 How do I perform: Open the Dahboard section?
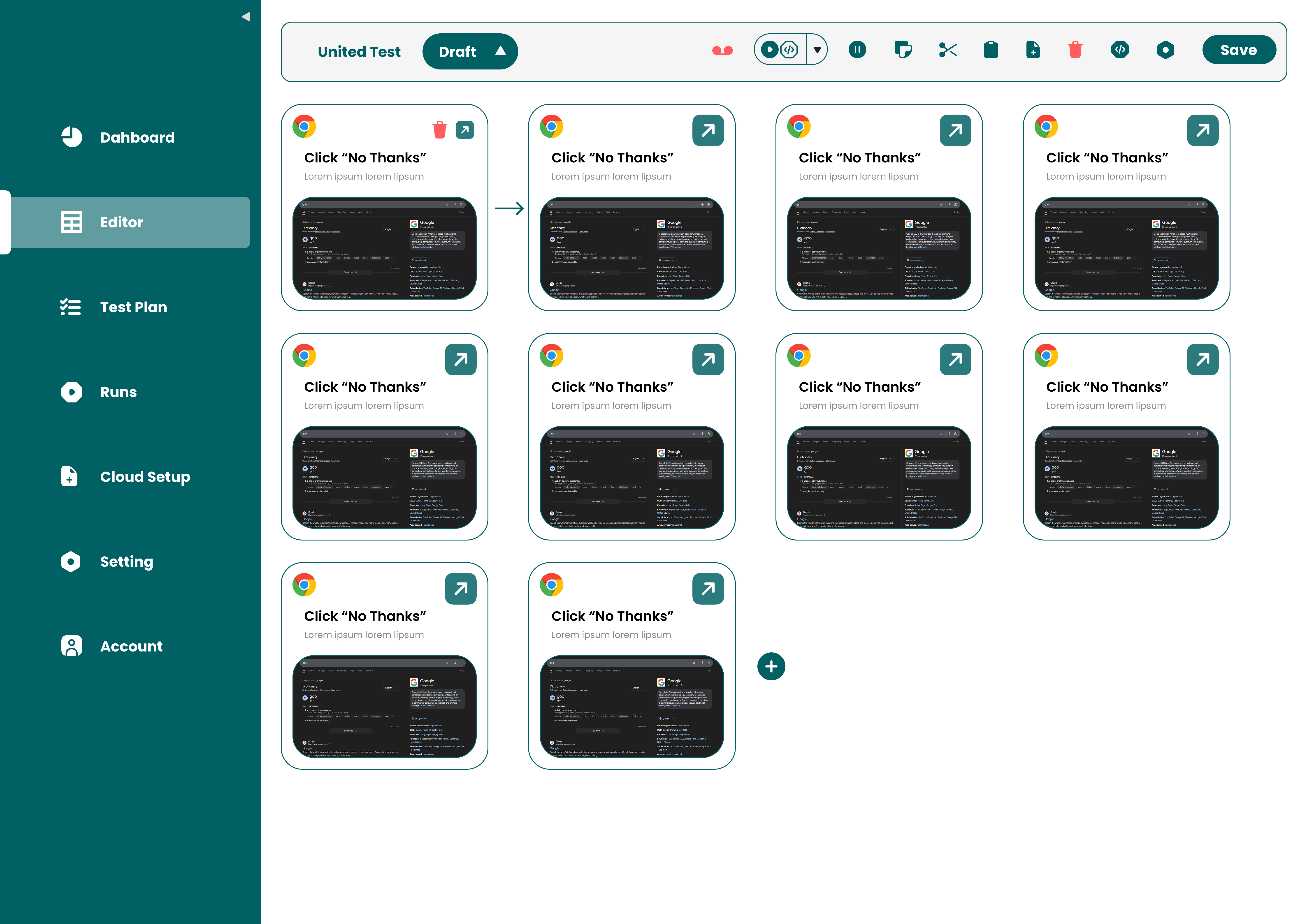pos(117,137)
